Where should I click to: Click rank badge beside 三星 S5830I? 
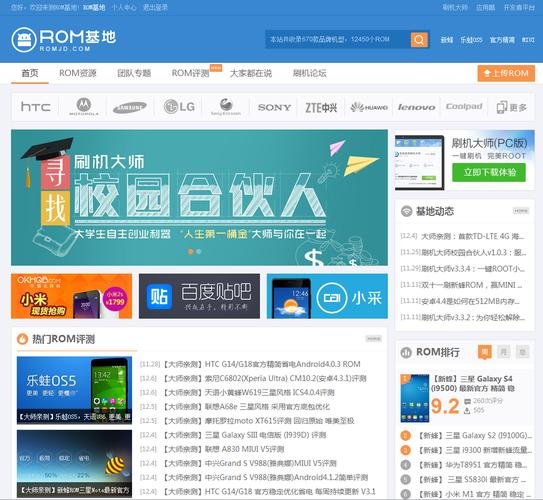pos(406,480)
